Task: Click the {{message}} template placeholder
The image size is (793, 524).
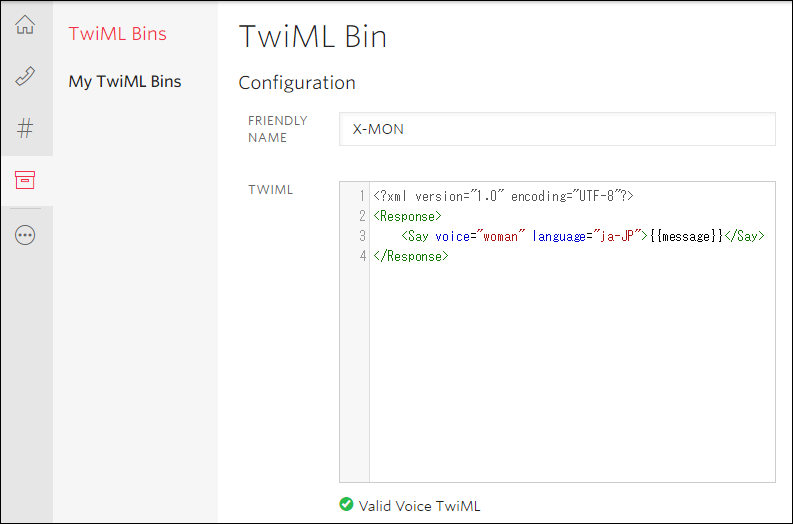Action: point(685,236)
